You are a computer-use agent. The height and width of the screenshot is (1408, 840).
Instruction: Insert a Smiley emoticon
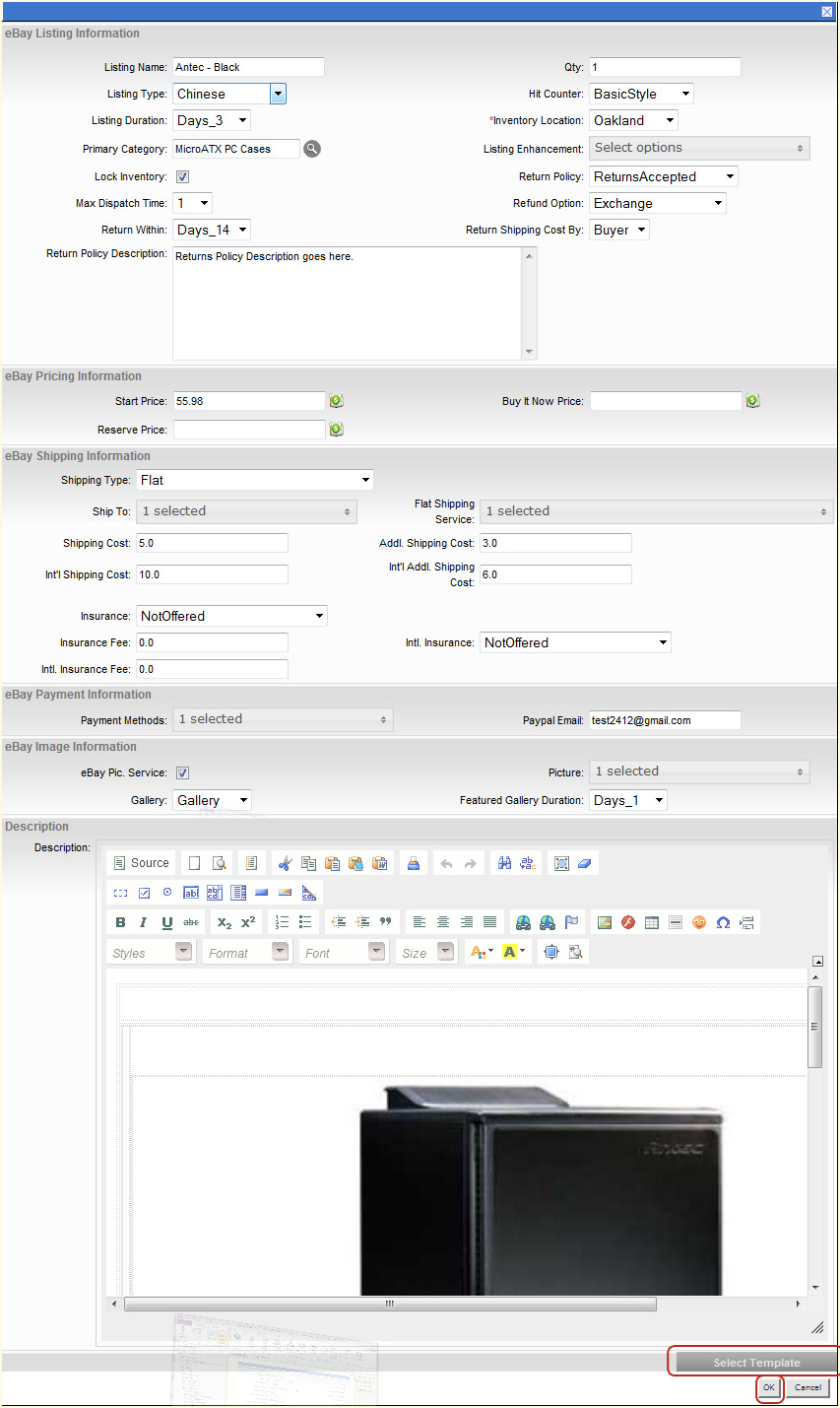(699, 922)
